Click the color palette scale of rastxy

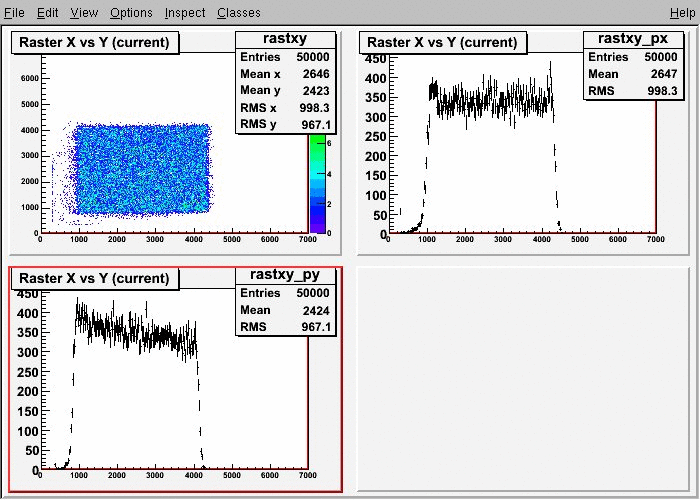point(317,183)
